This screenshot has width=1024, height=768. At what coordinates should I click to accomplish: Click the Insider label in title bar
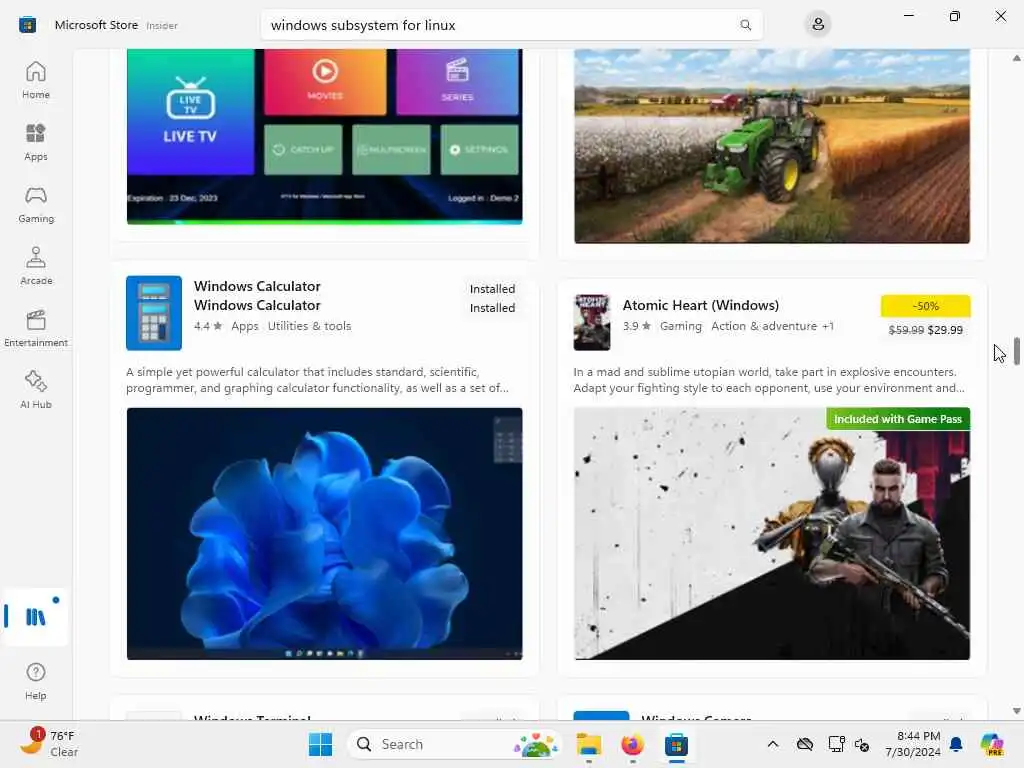point(162,25)
